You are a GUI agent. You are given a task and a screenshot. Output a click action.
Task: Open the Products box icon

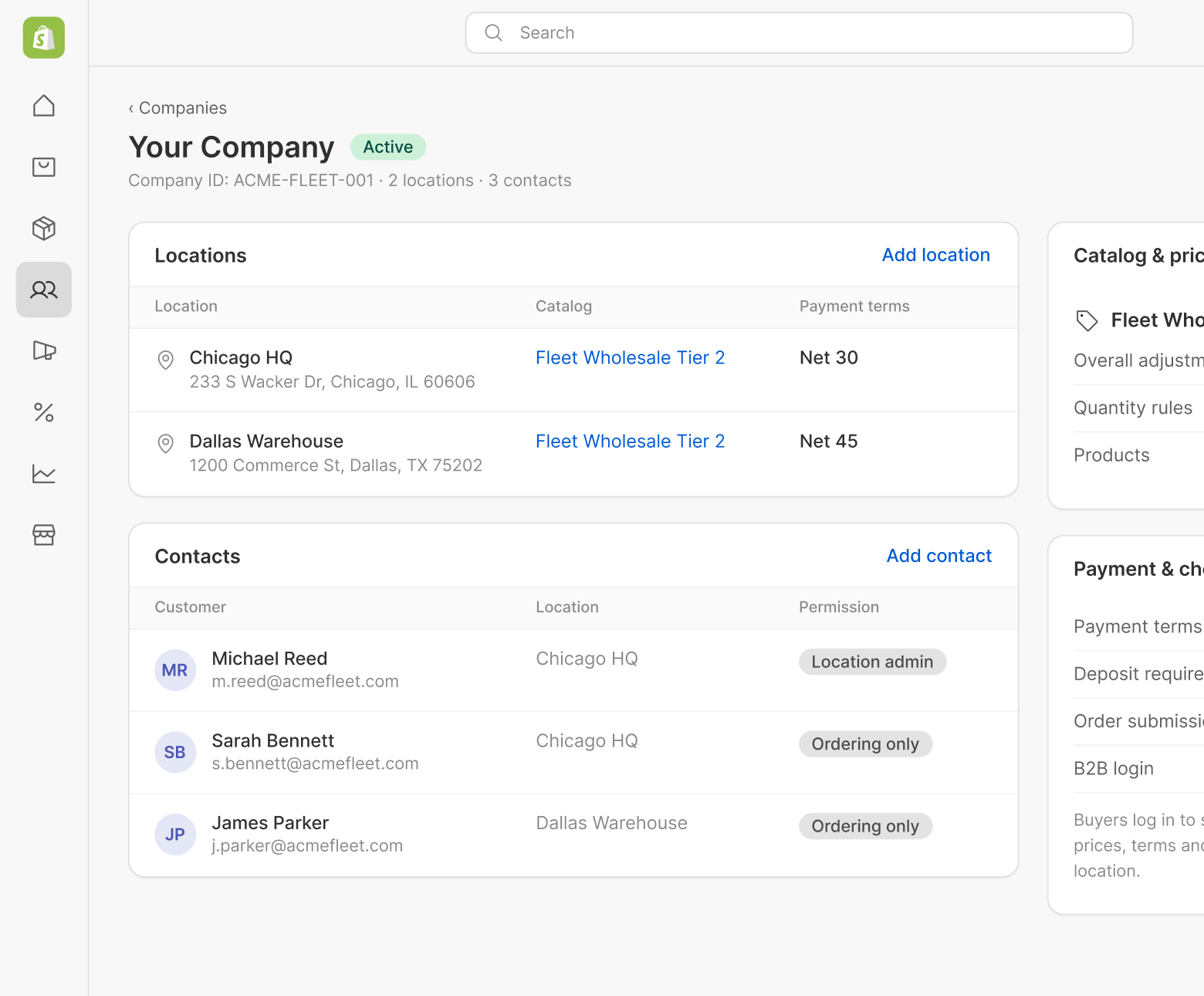[x=44, y=229]
